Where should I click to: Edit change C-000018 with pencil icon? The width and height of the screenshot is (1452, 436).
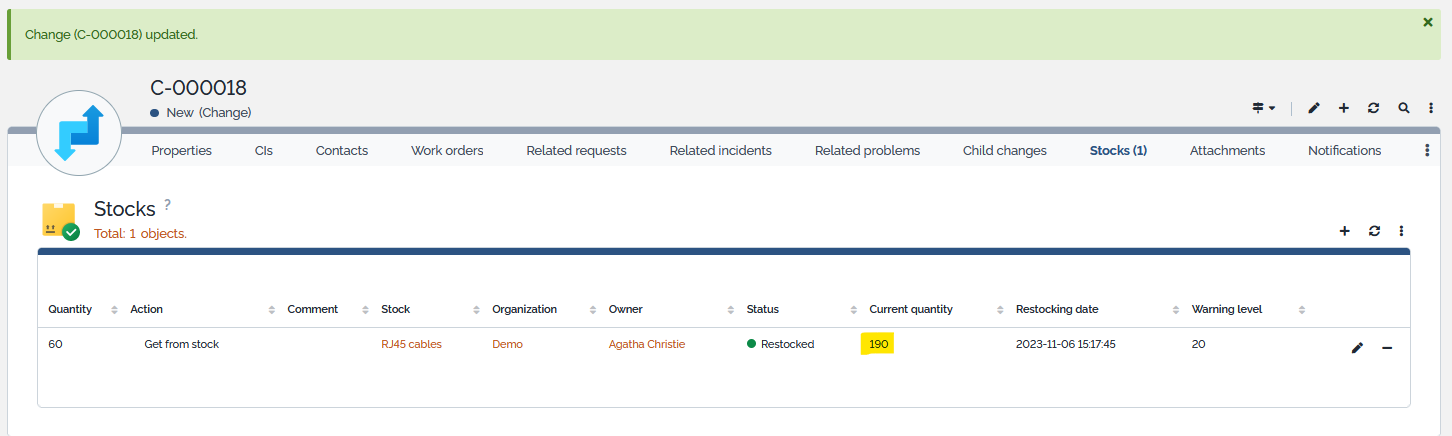tap(1314, 108)
